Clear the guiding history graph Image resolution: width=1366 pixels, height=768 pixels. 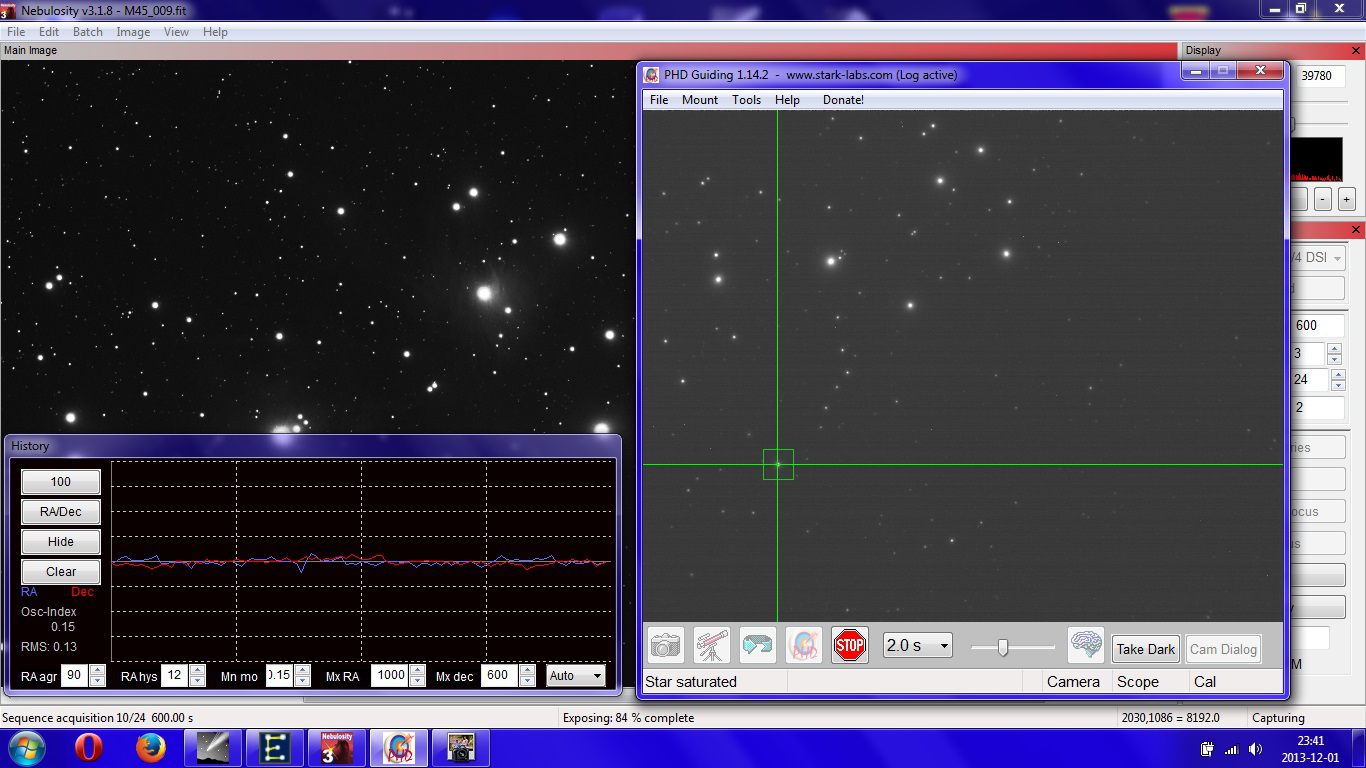[59, 571]
